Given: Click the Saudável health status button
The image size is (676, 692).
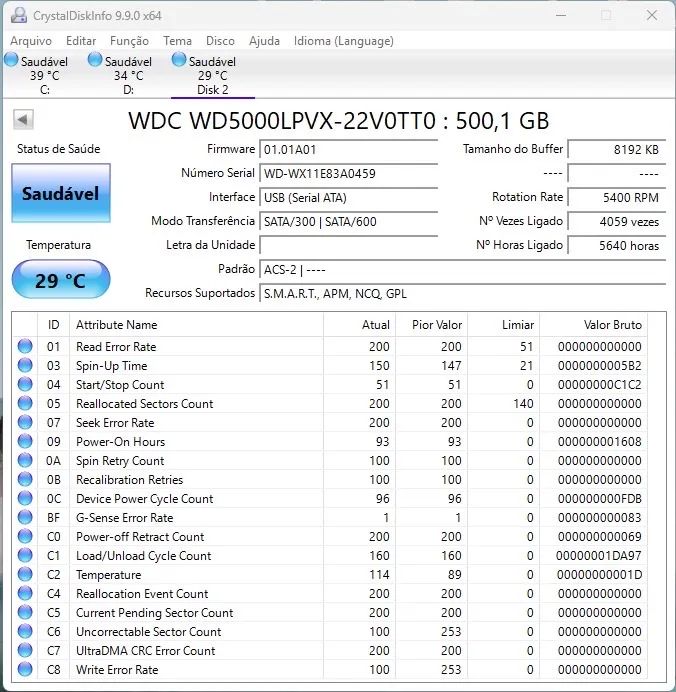Looking at the screenshot, I should [61, 193].
